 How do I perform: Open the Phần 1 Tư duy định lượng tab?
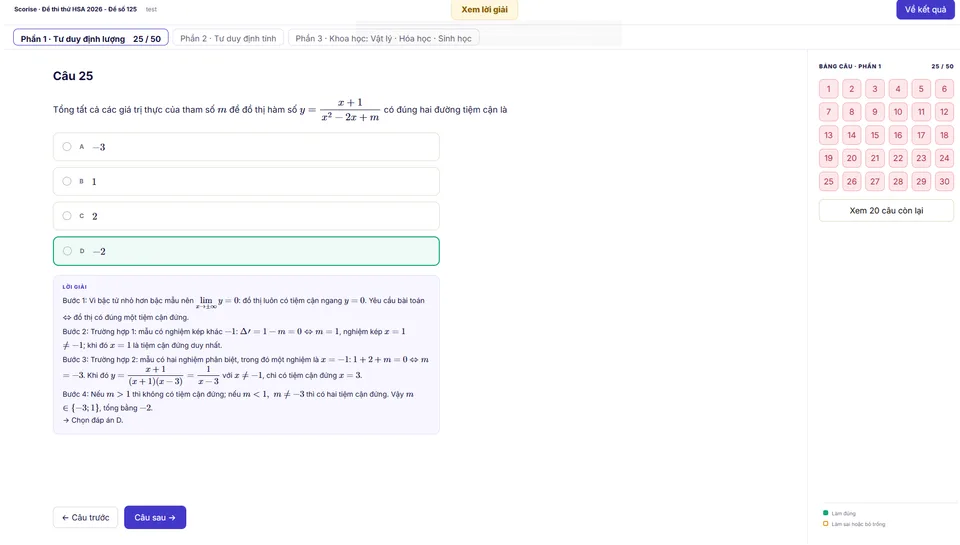(x=91, y=38)
